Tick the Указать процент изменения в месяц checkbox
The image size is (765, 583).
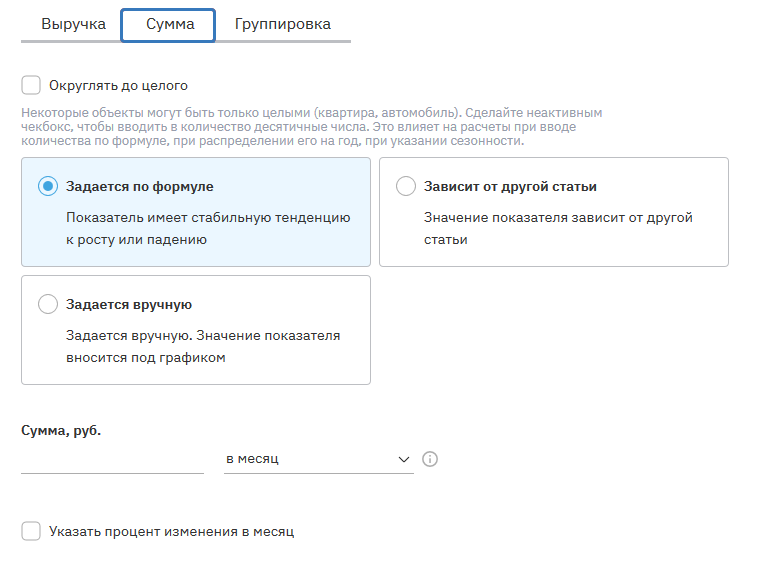coord(31,531)
